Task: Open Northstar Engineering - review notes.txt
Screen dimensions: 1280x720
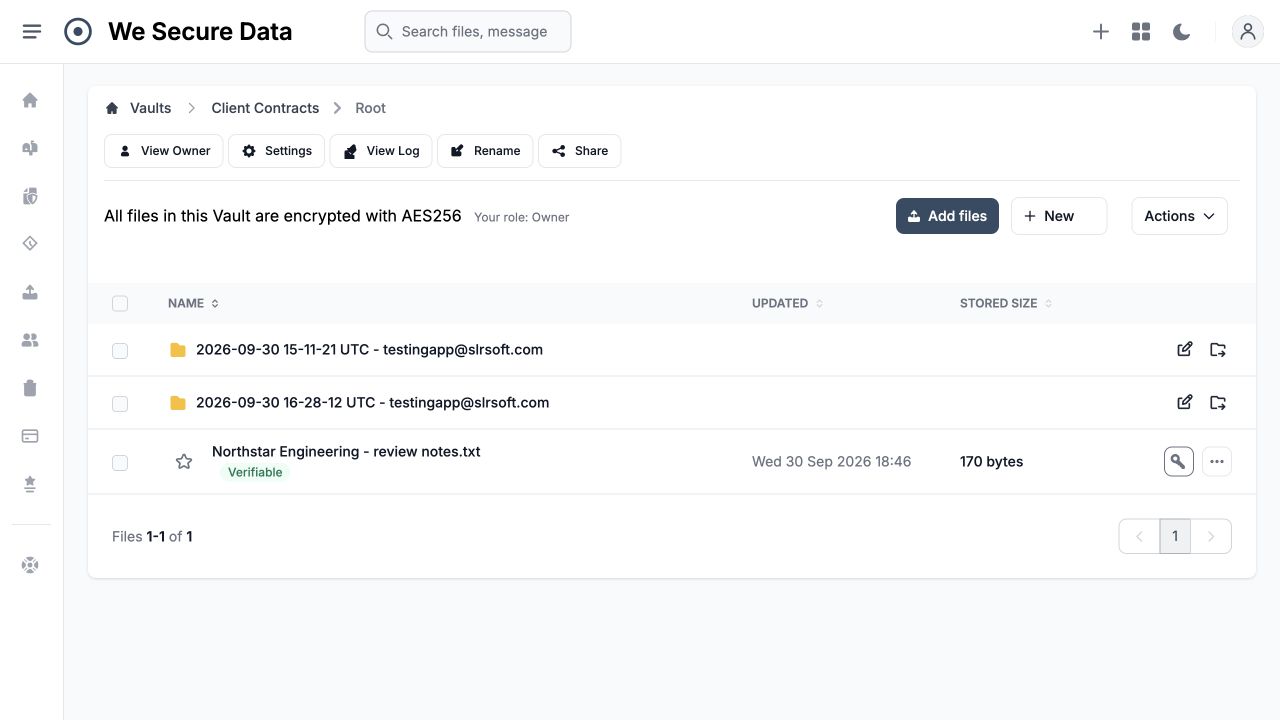Action: 346,452
